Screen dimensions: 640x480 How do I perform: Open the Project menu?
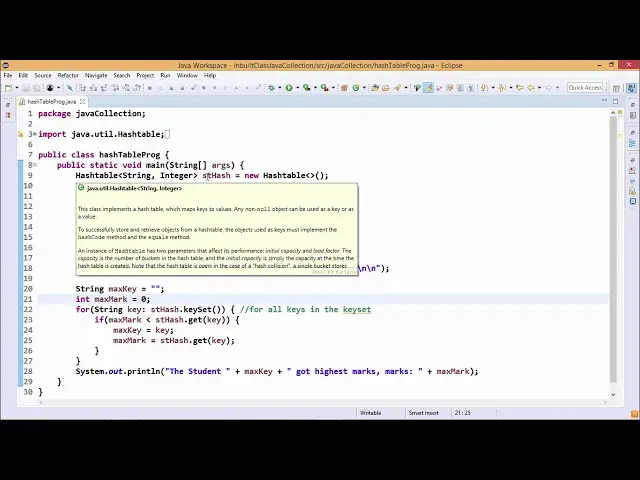click(x=145, y=76)
